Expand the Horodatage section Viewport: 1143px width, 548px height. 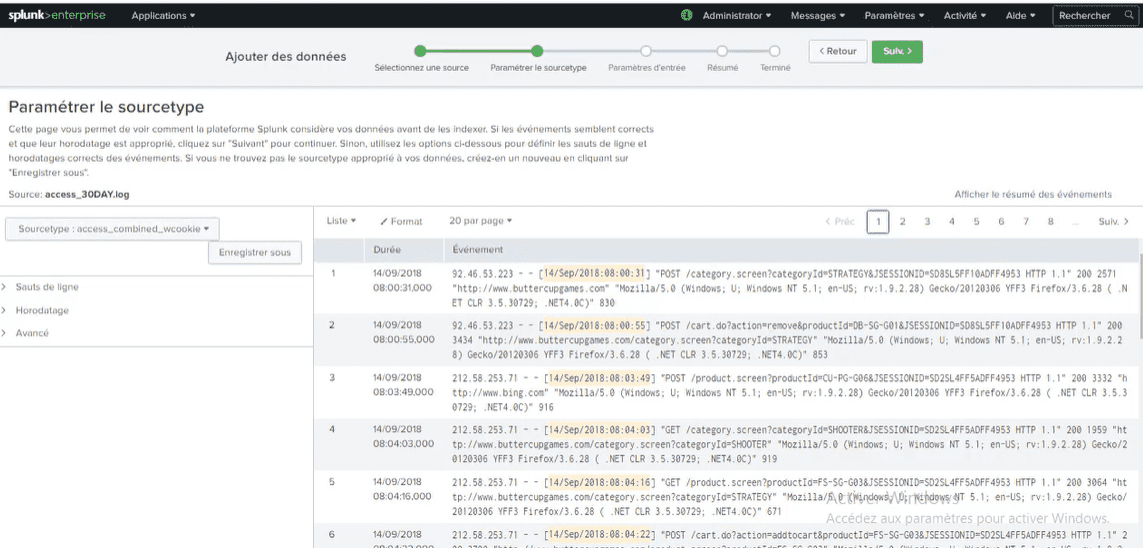[x=42, y=310]
